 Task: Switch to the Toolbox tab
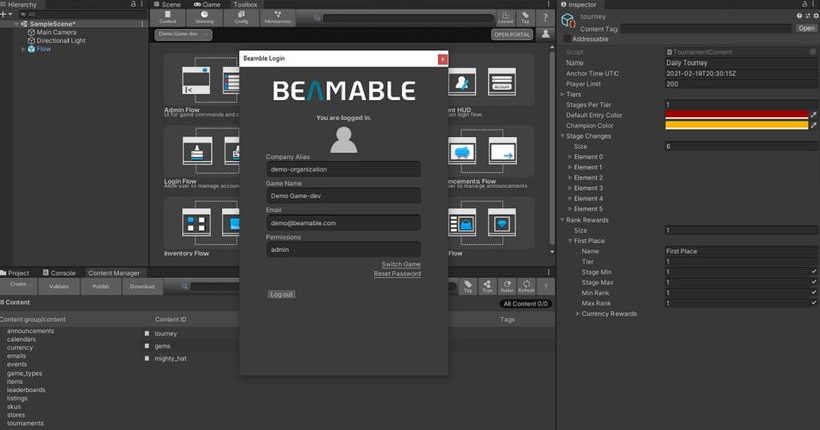click(245, 4)
